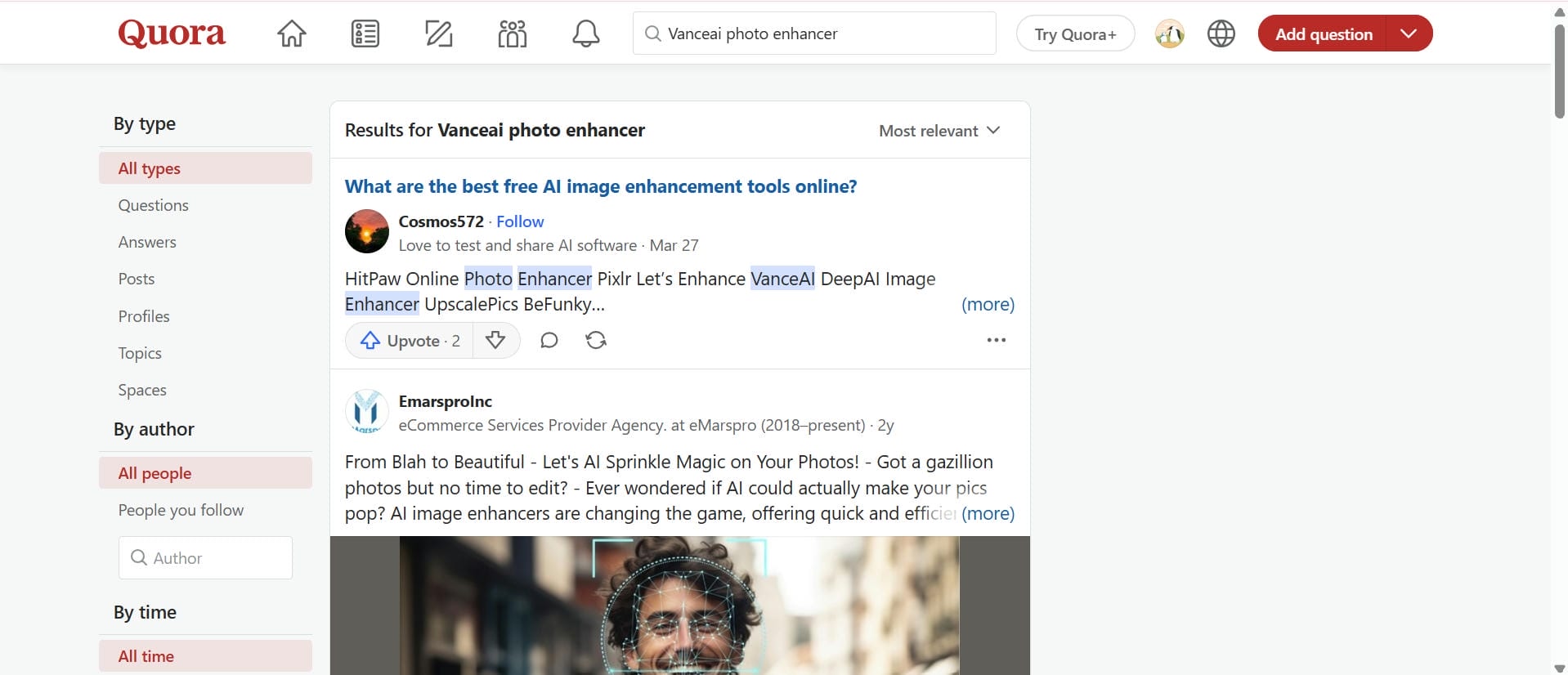Select the All people author filter
The width and height of the screenshot is (1568, 675).
[x=205, y=473]
